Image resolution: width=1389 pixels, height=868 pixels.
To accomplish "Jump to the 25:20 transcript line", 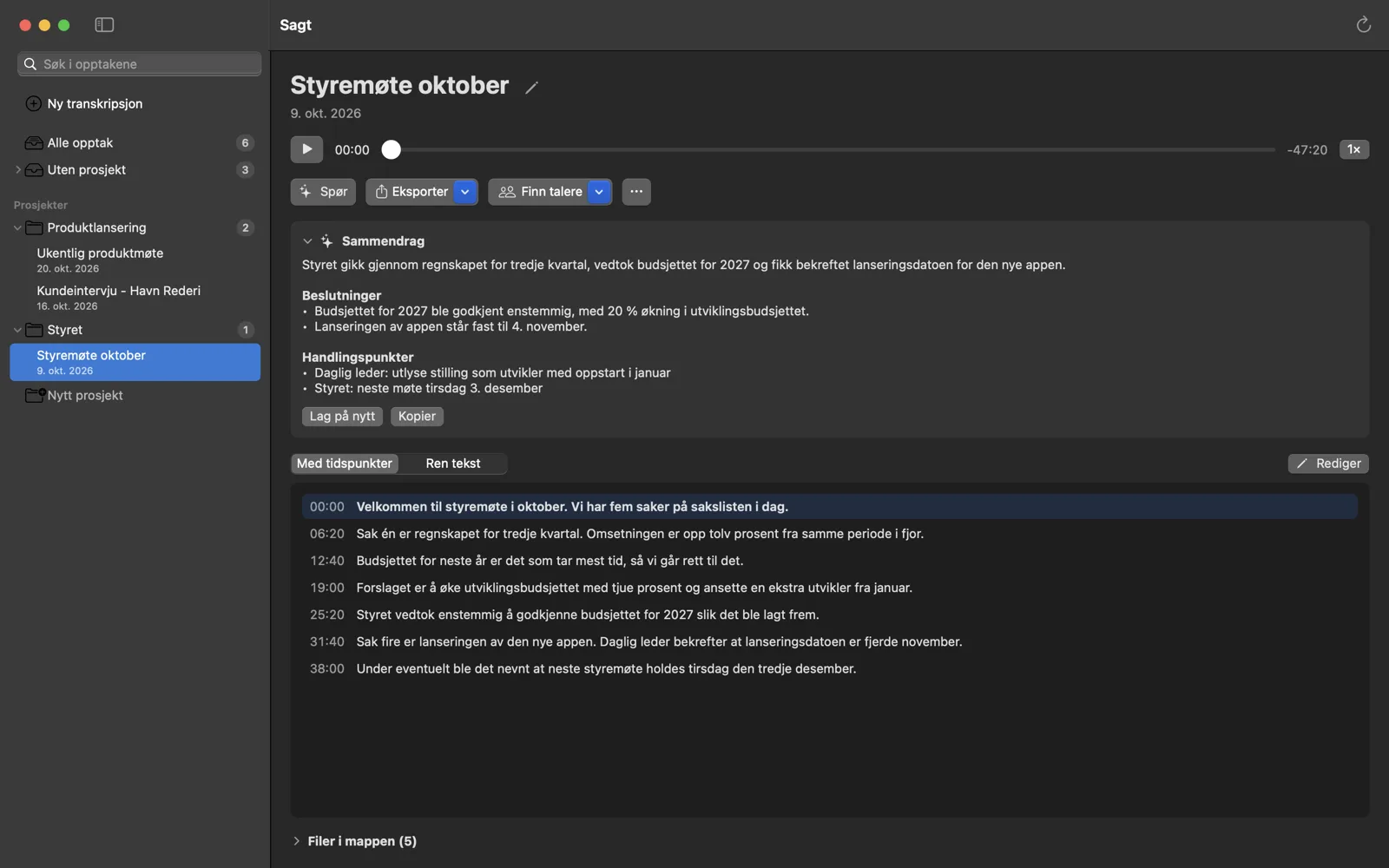I will click(x=829, y=615).
